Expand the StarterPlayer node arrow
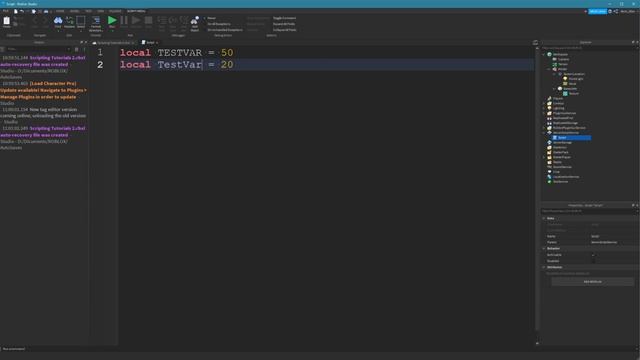The height and width of the screenshot is (360, 640). (x=544, y=157)
